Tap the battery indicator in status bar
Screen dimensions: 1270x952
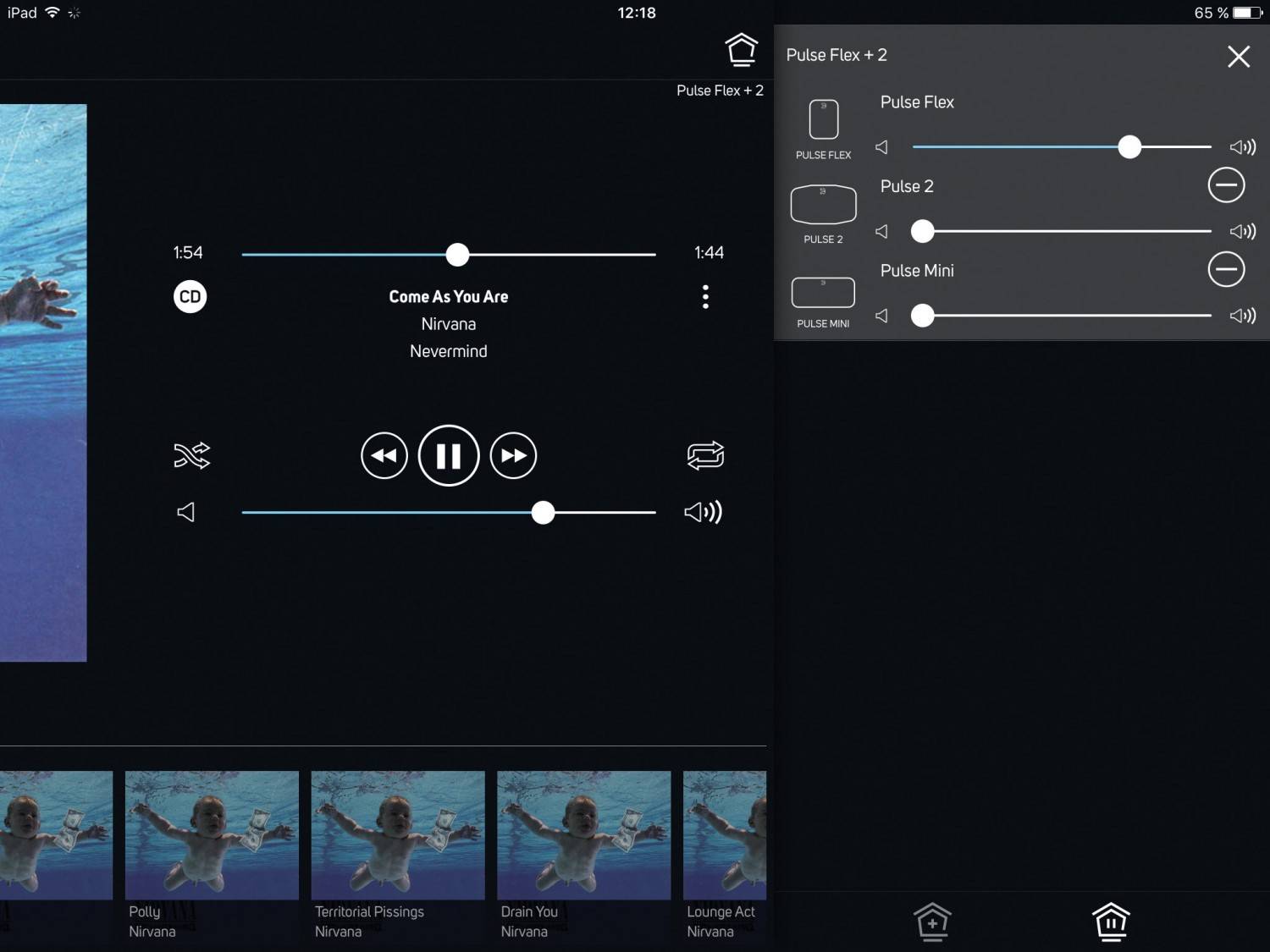click(1248, 13)
